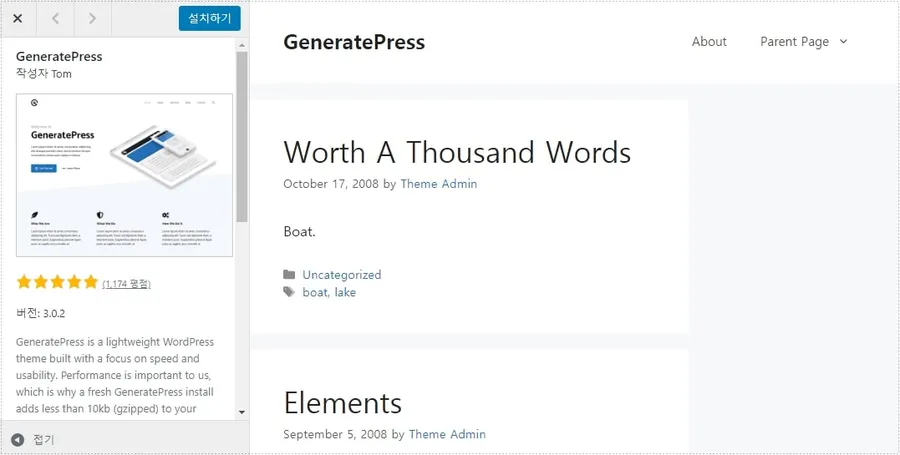Close the theme preview panel
The image size is (900, 455).
[x=18, y=18]
